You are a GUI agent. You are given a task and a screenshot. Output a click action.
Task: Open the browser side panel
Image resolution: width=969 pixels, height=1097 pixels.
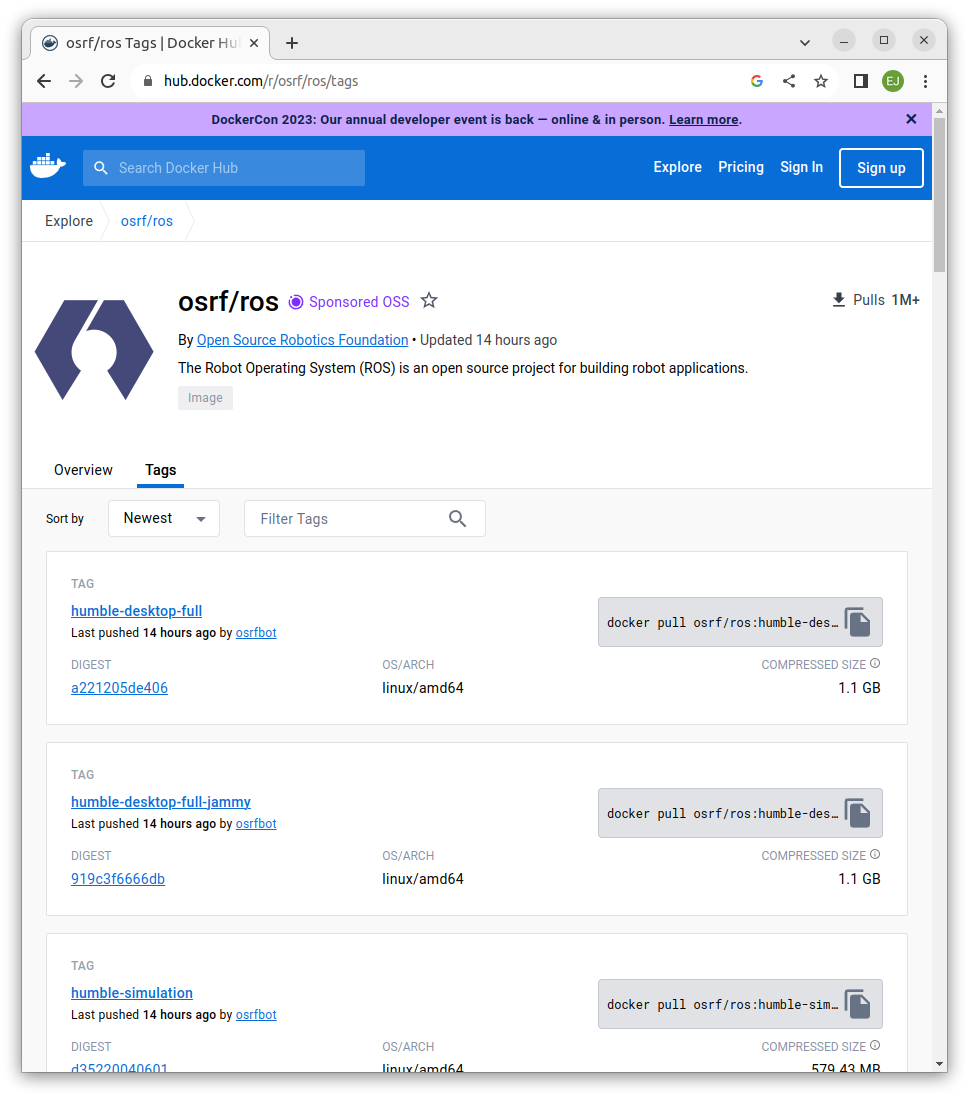click(x=861, y=81)
